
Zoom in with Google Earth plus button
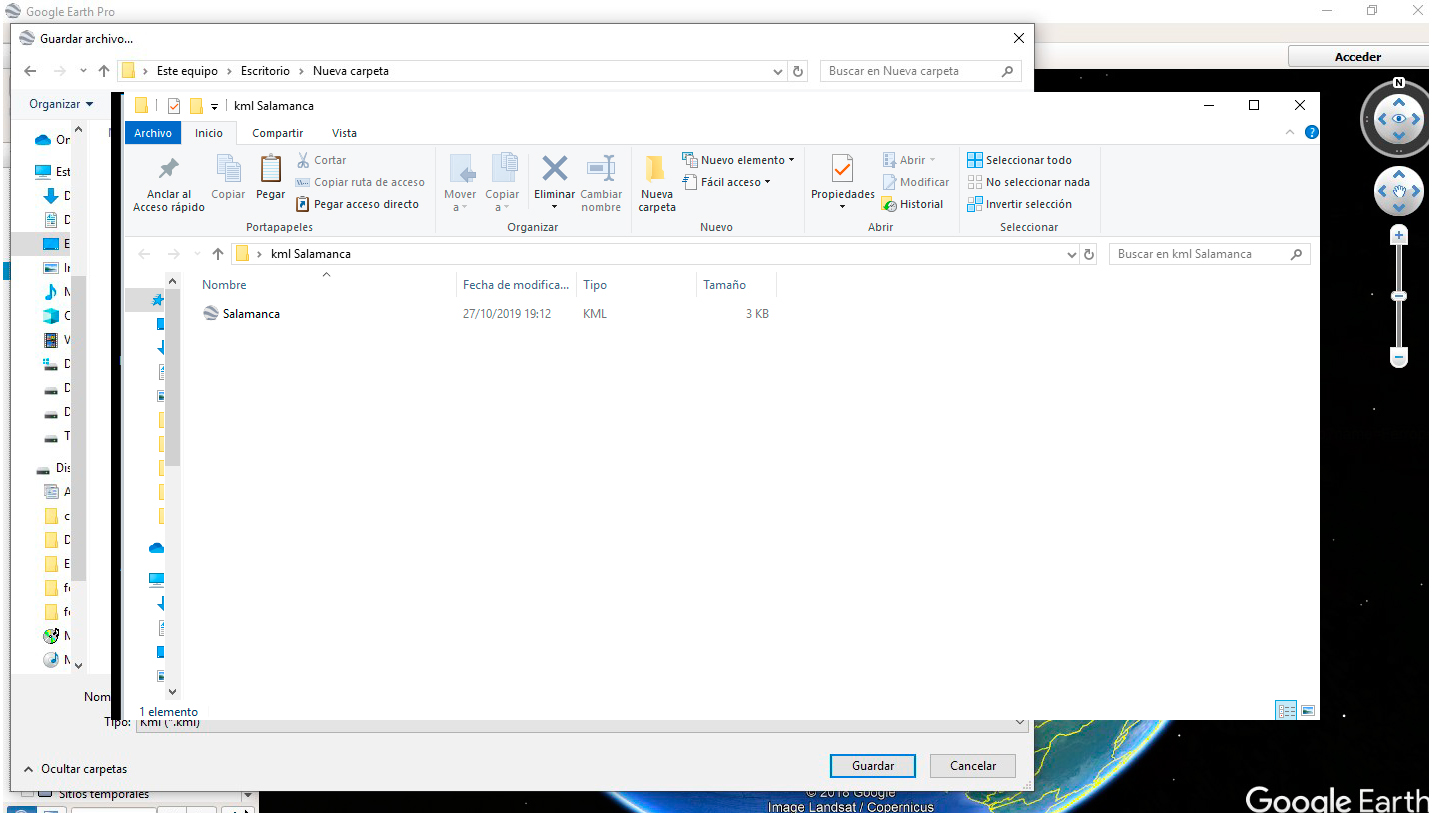(1399, 235)
